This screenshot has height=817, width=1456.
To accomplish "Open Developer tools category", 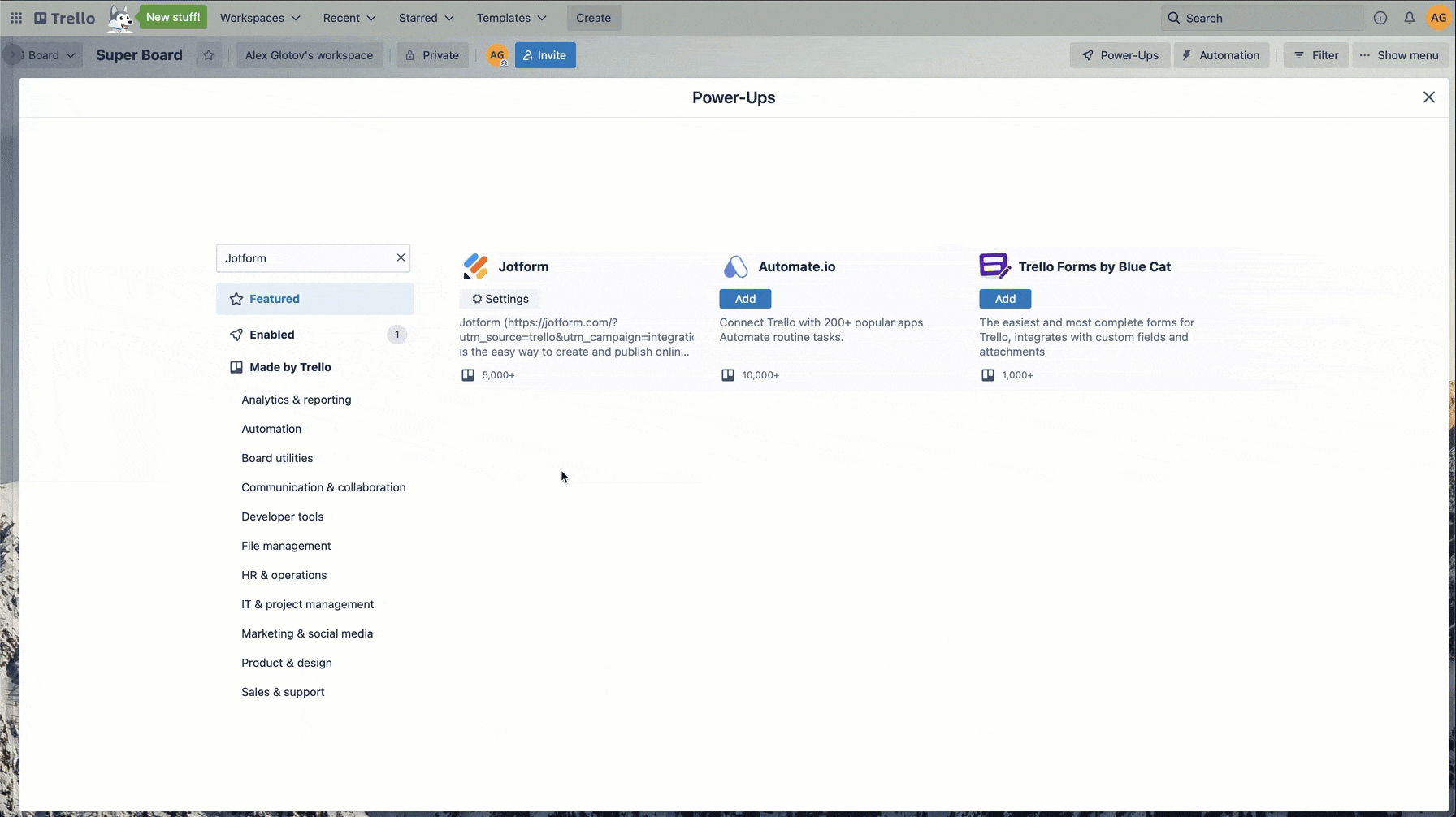I will click(283, 517).
